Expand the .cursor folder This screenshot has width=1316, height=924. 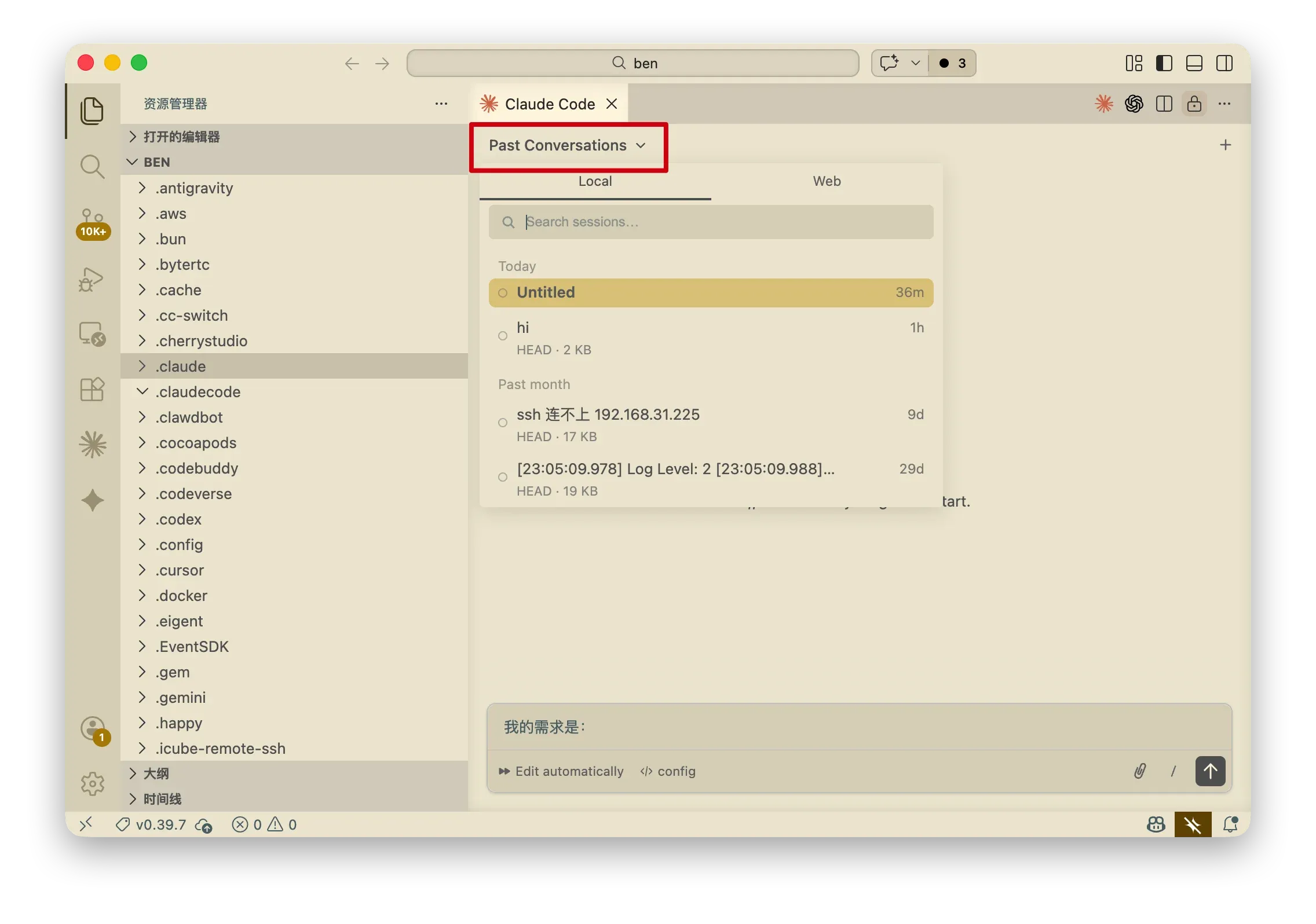coord(294,570)
